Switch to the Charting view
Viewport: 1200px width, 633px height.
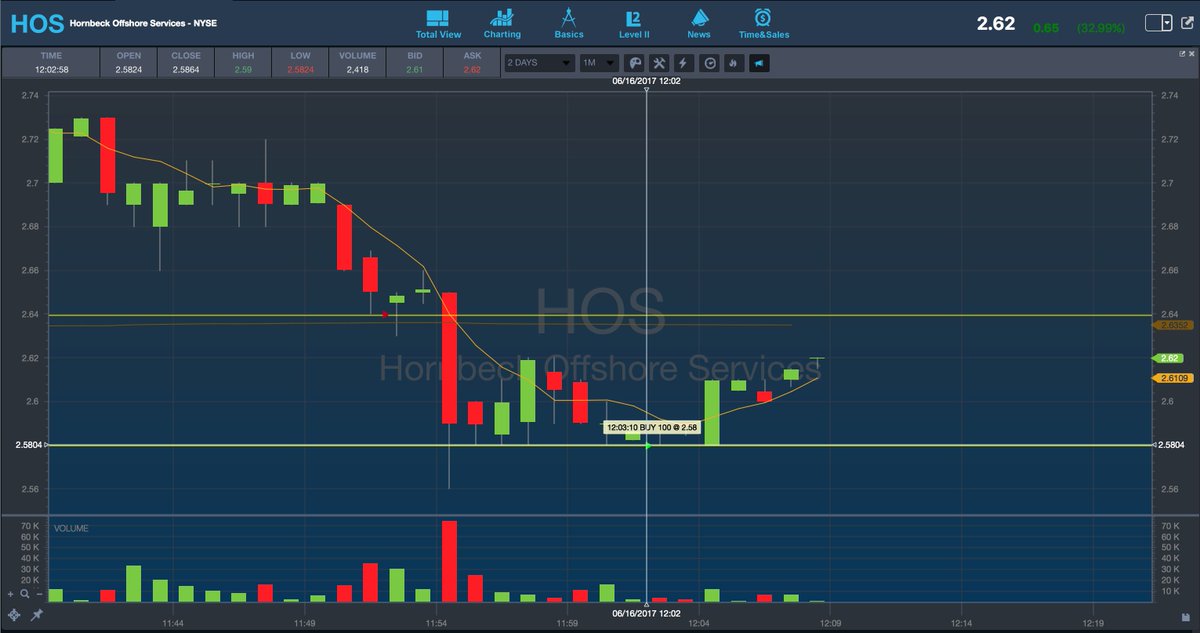coord(502,22)
